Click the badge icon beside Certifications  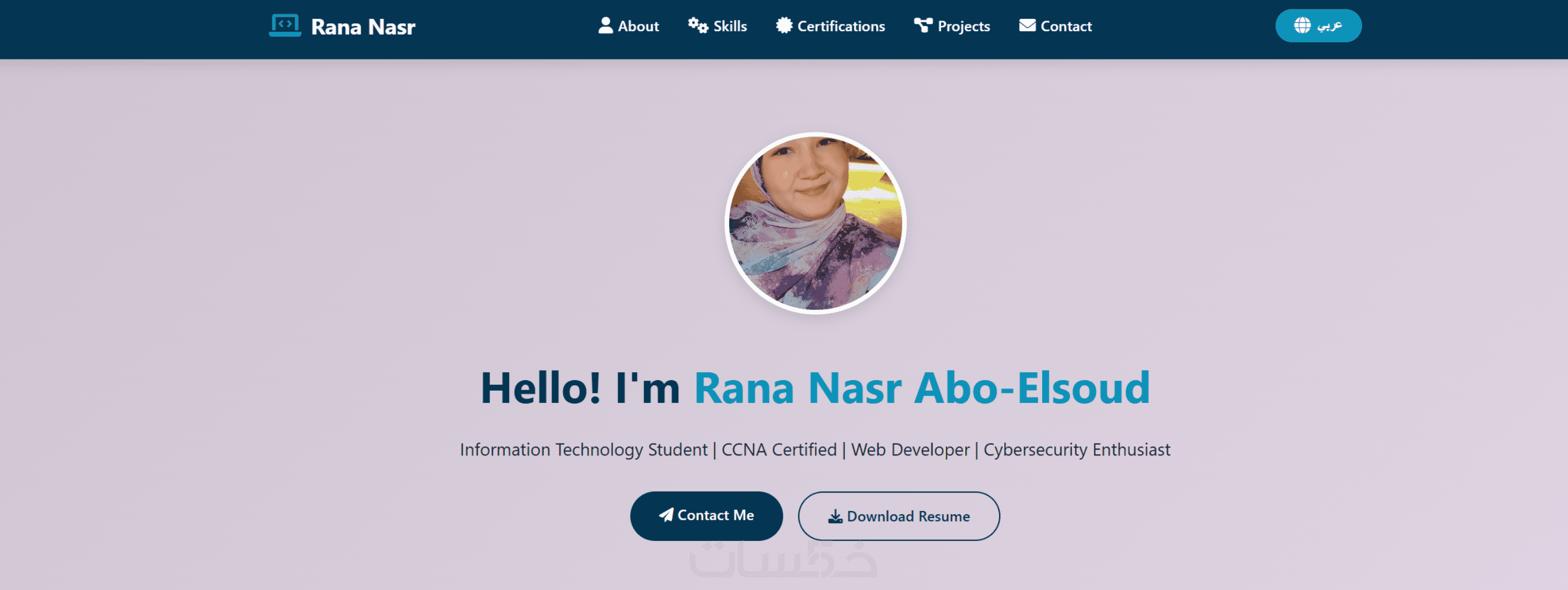tap(784, 26)
